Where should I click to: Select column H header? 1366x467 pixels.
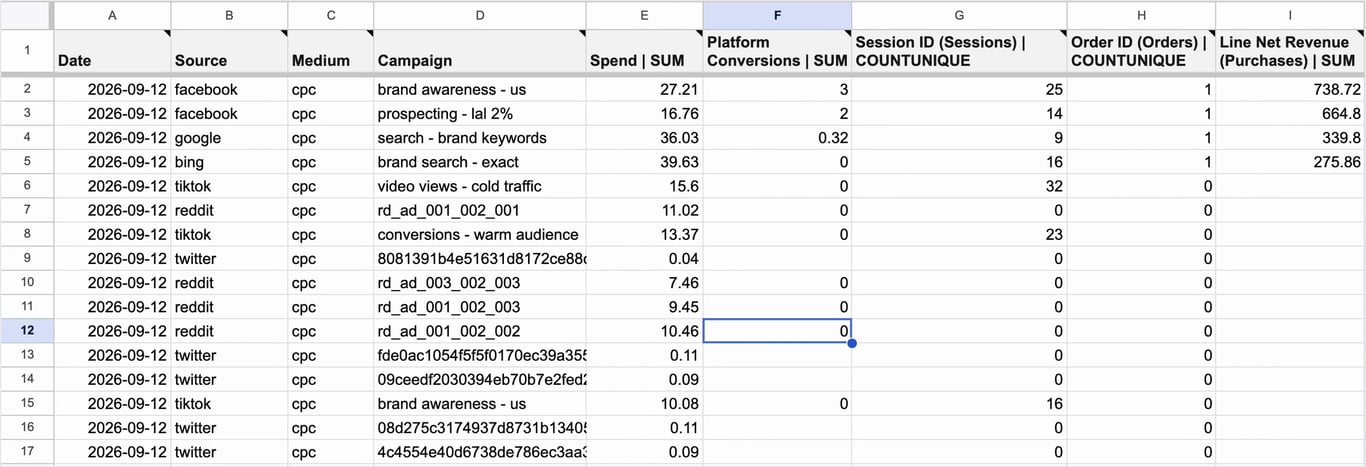(x=1142, y=15)
